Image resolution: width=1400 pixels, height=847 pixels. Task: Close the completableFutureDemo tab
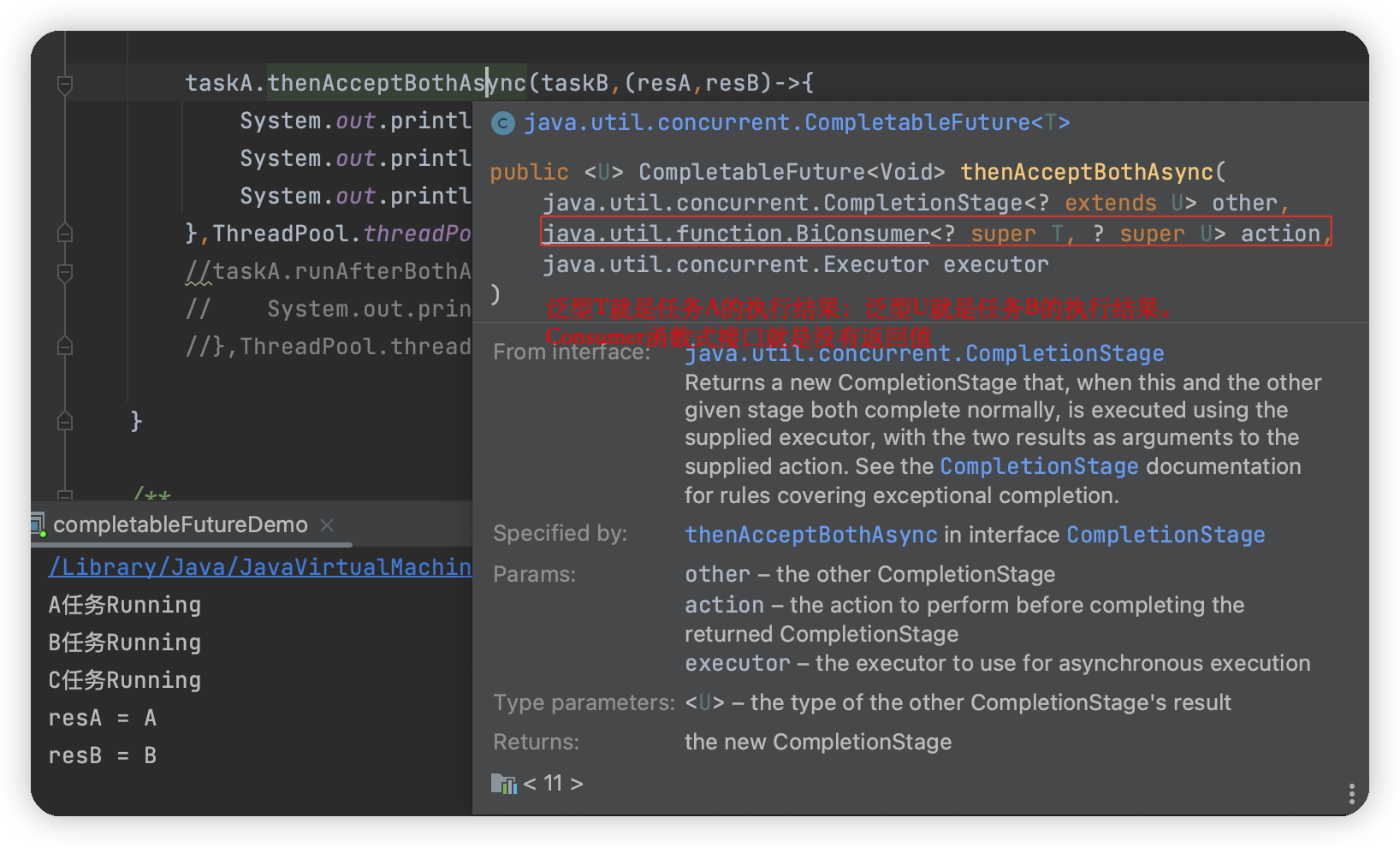327,525
